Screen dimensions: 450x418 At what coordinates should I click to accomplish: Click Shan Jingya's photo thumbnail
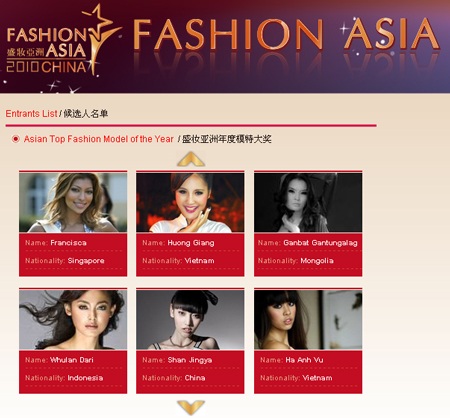pos(190,320)
